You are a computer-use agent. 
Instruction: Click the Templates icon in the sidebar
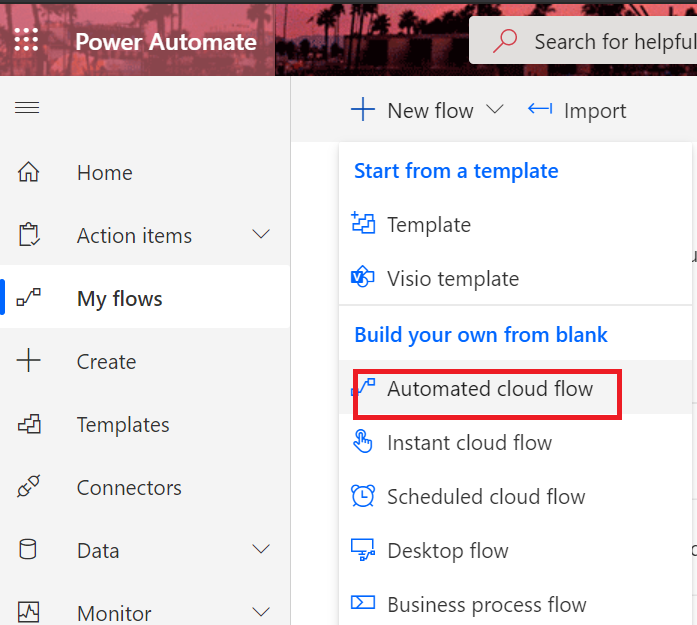click(29, 425)
